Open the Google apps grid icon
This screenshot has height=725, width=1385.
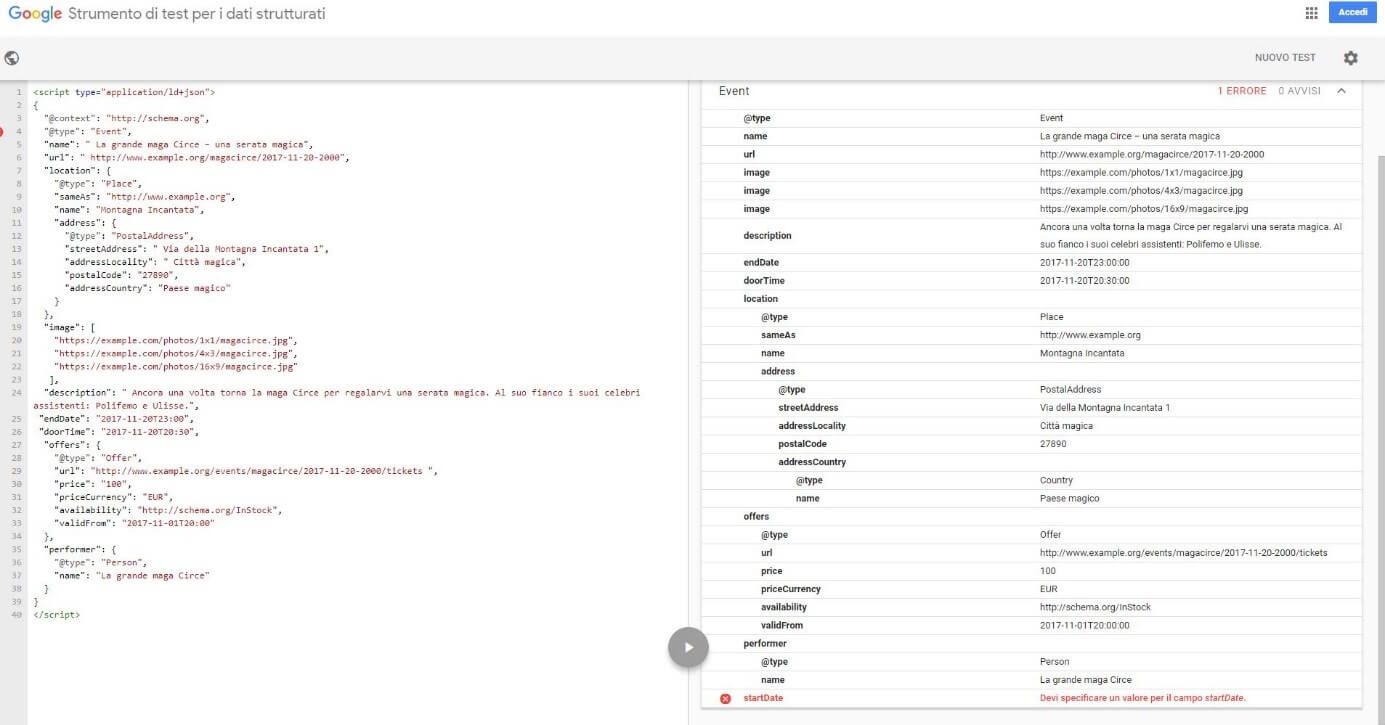(x=1311, y=13)
